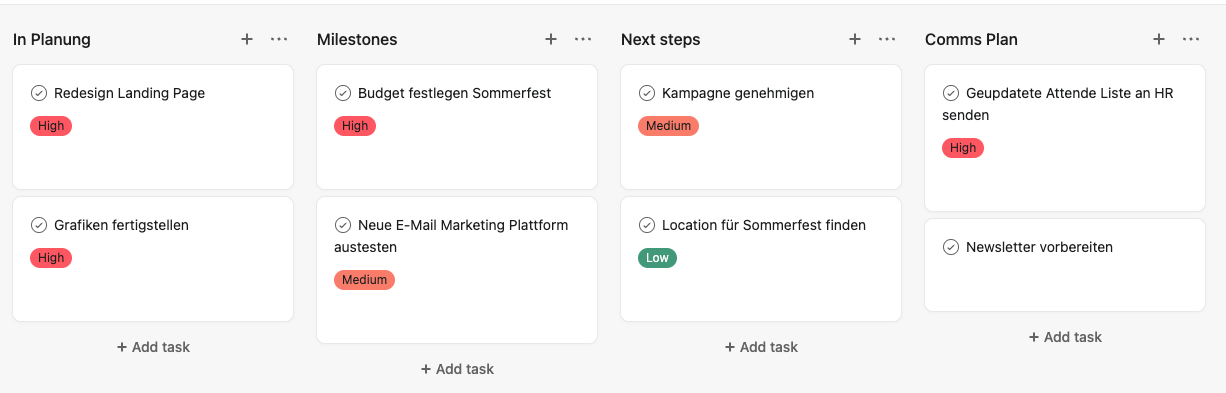Open the Milestones column more options

[583, 39]
